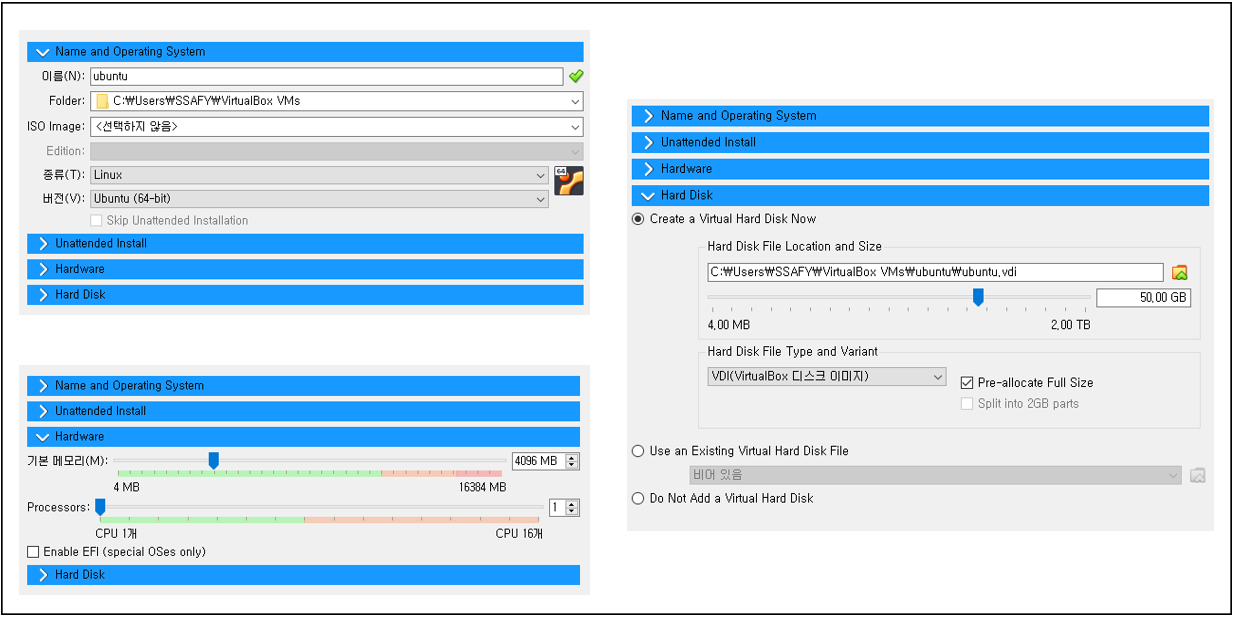
Task: Expand Hardware section in the top-left panel
Action: [305, 269]
